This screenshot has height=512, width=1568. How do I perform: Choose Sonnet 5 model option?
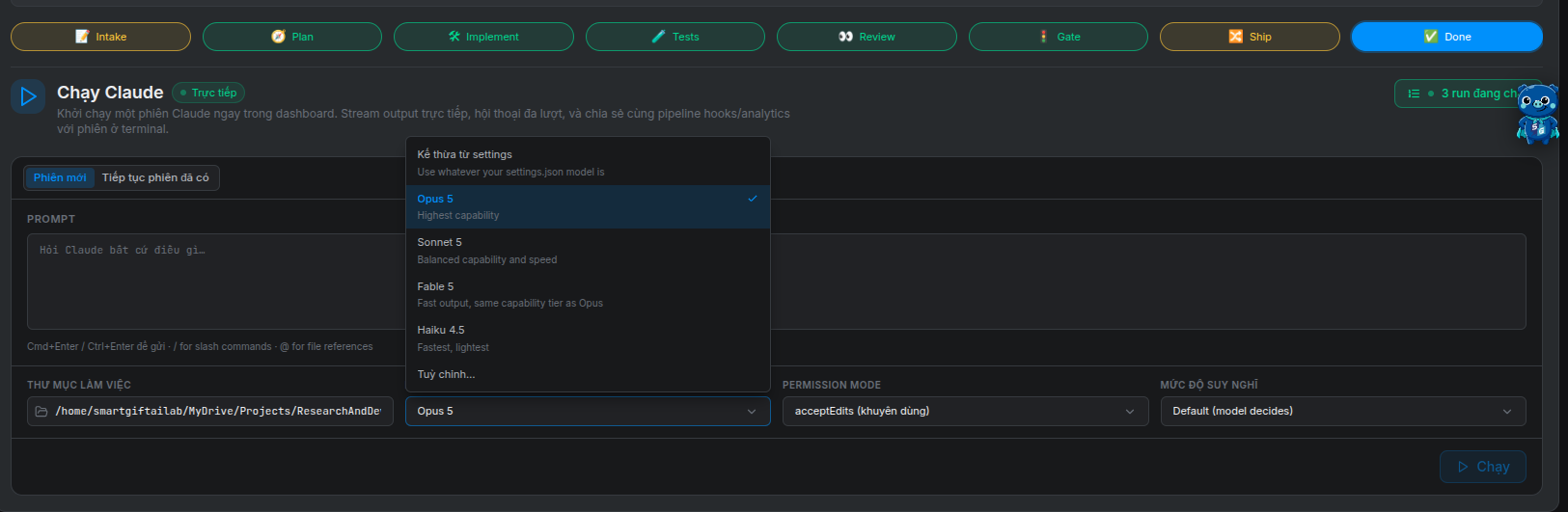click(x=588, y=251)
